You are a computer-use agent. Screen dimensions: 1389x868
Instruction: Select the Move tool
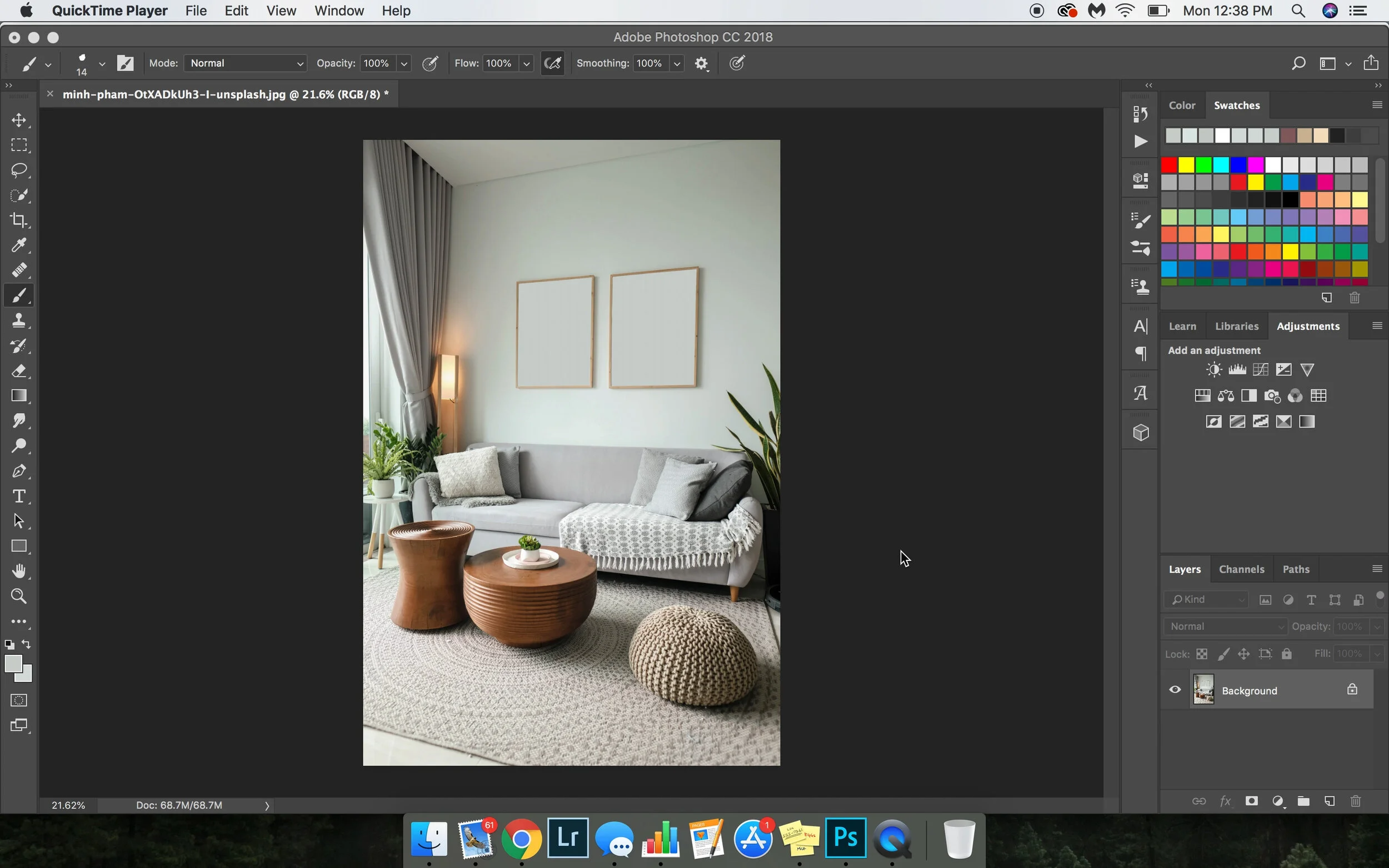[19, 120]
